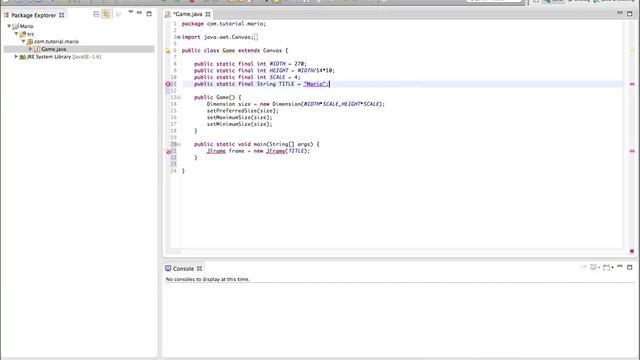Maximize the Console view
This screenshot has height=360, width=640.
(x=630, y=267)
